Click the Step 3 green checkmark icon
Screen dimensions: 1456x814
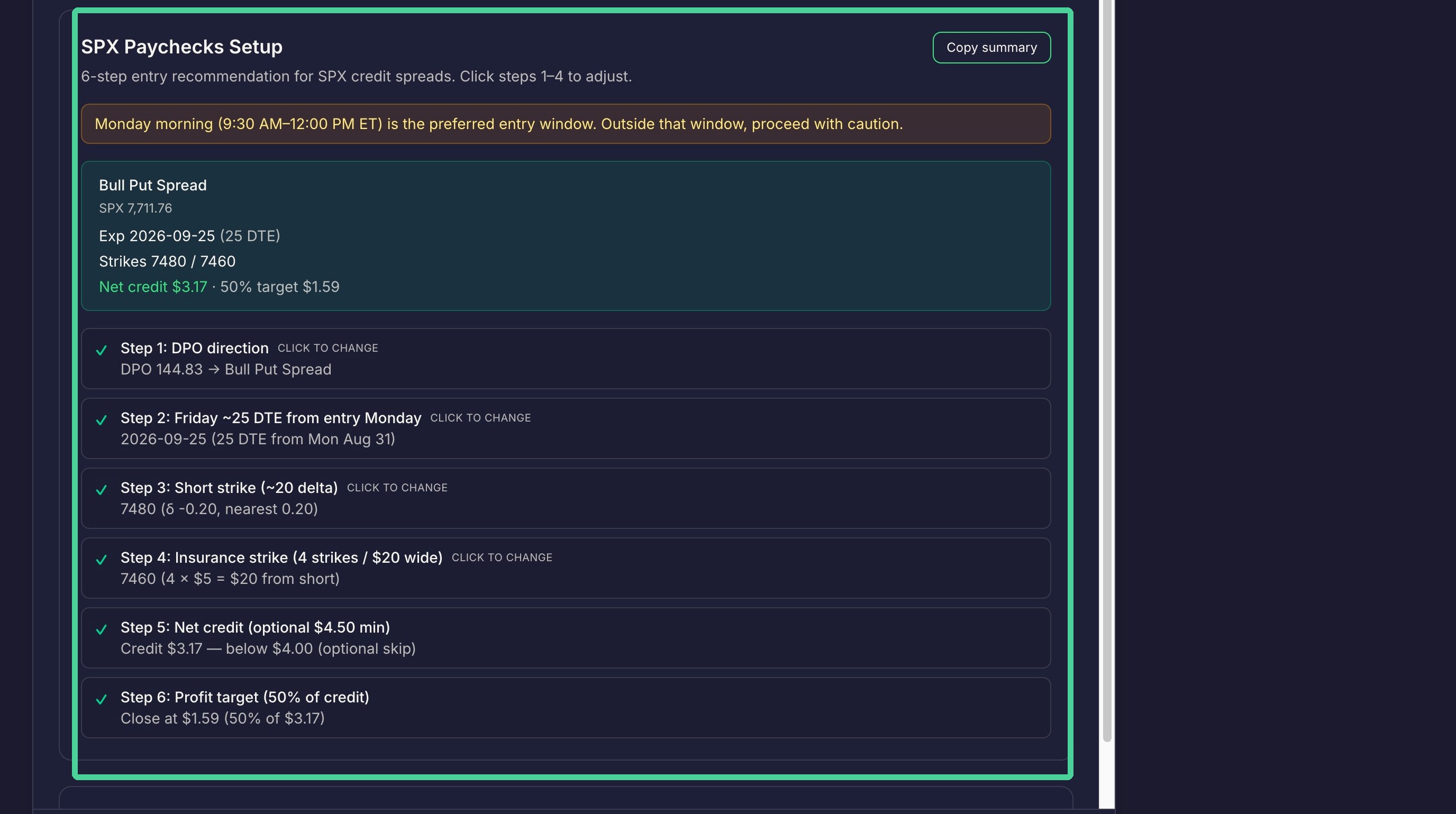[101, 490]
